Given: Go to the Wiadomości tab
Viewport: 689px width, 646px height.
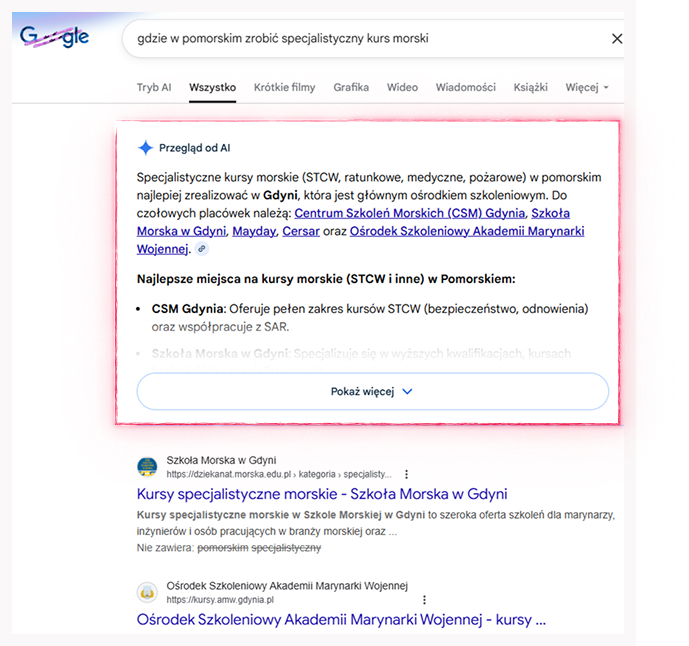Looking at the screenshot, I should click(x=466, y=88).
